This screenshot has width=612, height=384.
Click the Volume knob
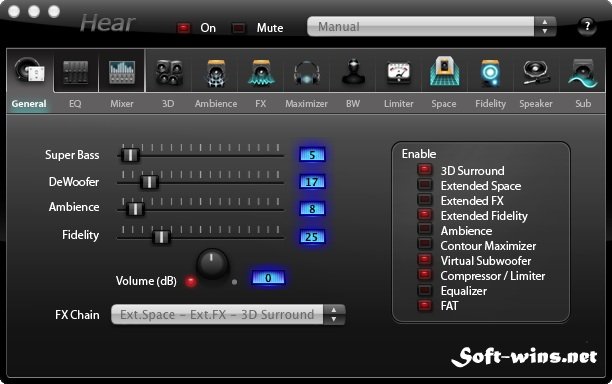(x=212, y=263)
